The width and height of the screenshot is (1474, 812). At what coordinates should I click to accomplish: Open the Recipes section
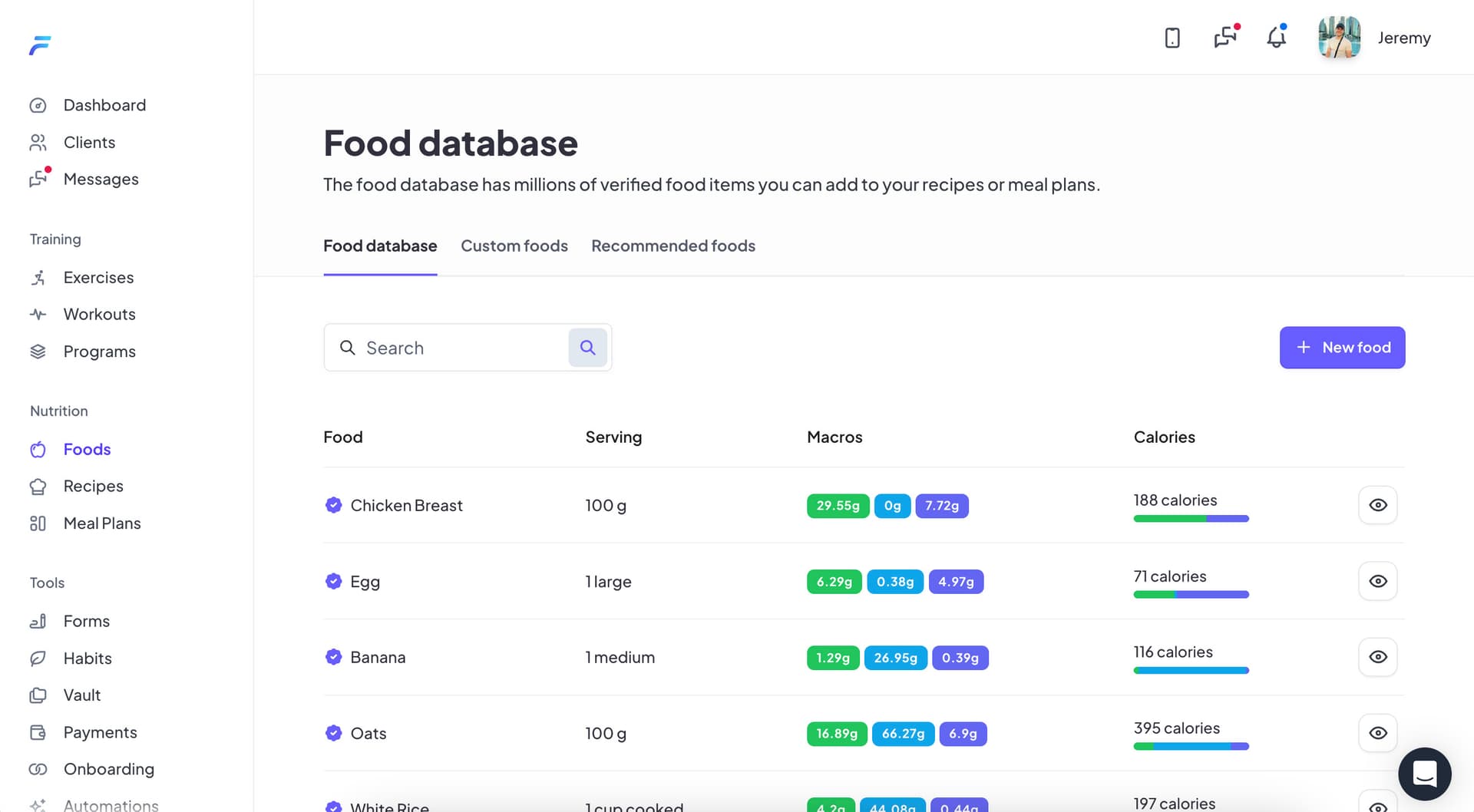point(93,486)
